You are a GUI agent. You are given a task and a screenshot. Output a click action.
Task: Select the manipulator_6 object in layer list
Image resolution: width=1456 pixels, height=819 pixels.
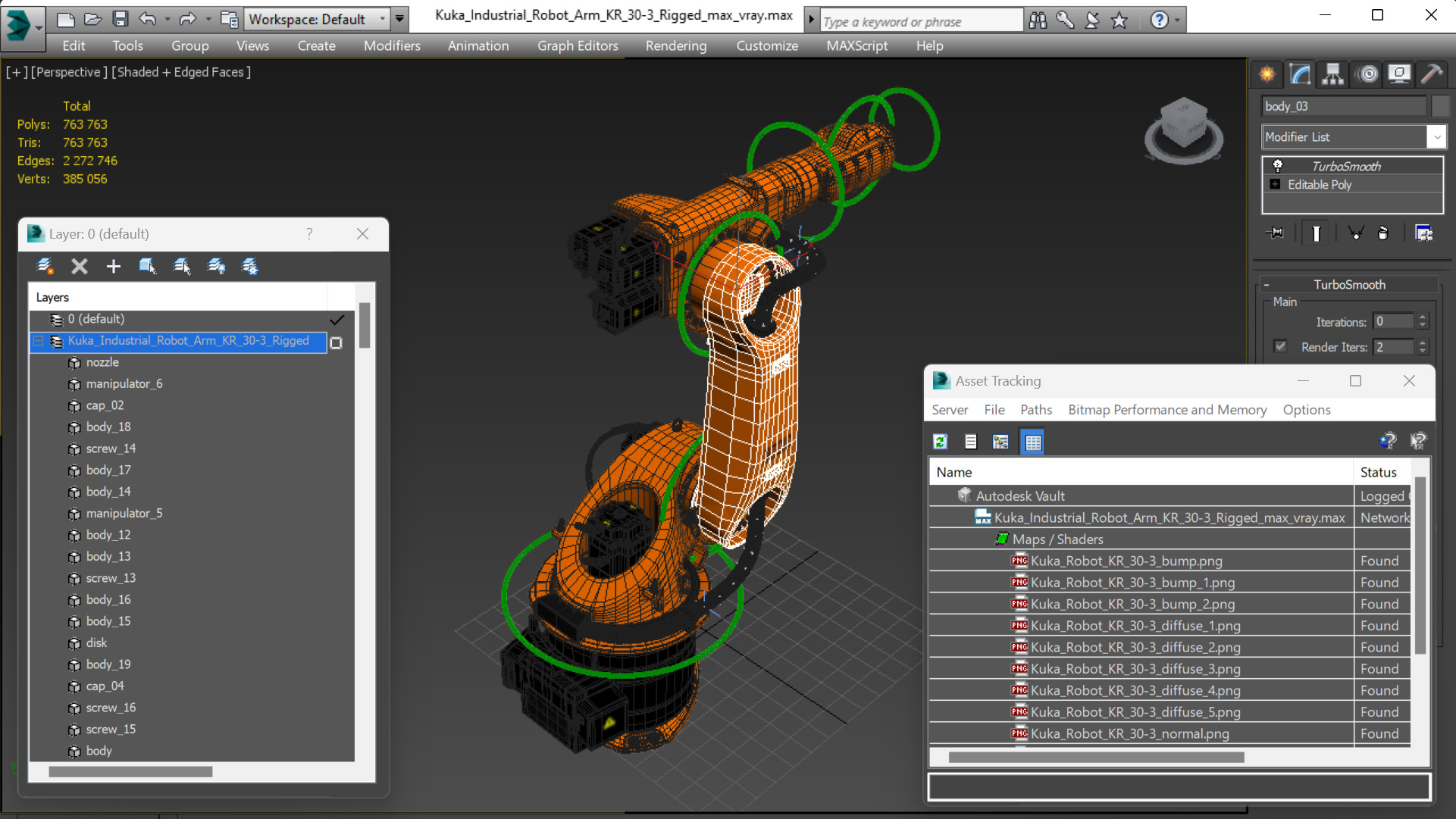[124, 383]
